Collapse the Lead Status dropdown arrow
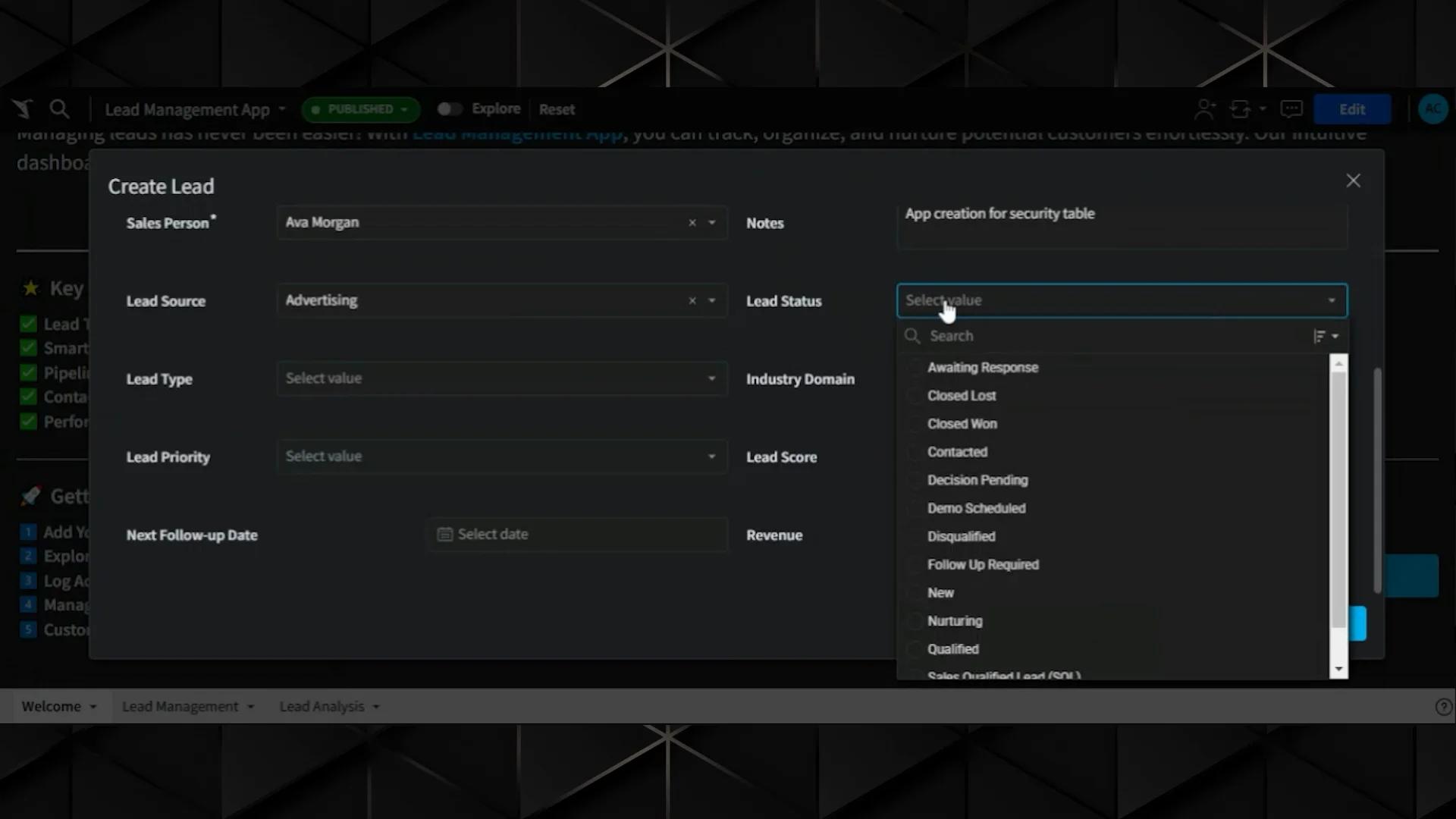 (1332, 301)
